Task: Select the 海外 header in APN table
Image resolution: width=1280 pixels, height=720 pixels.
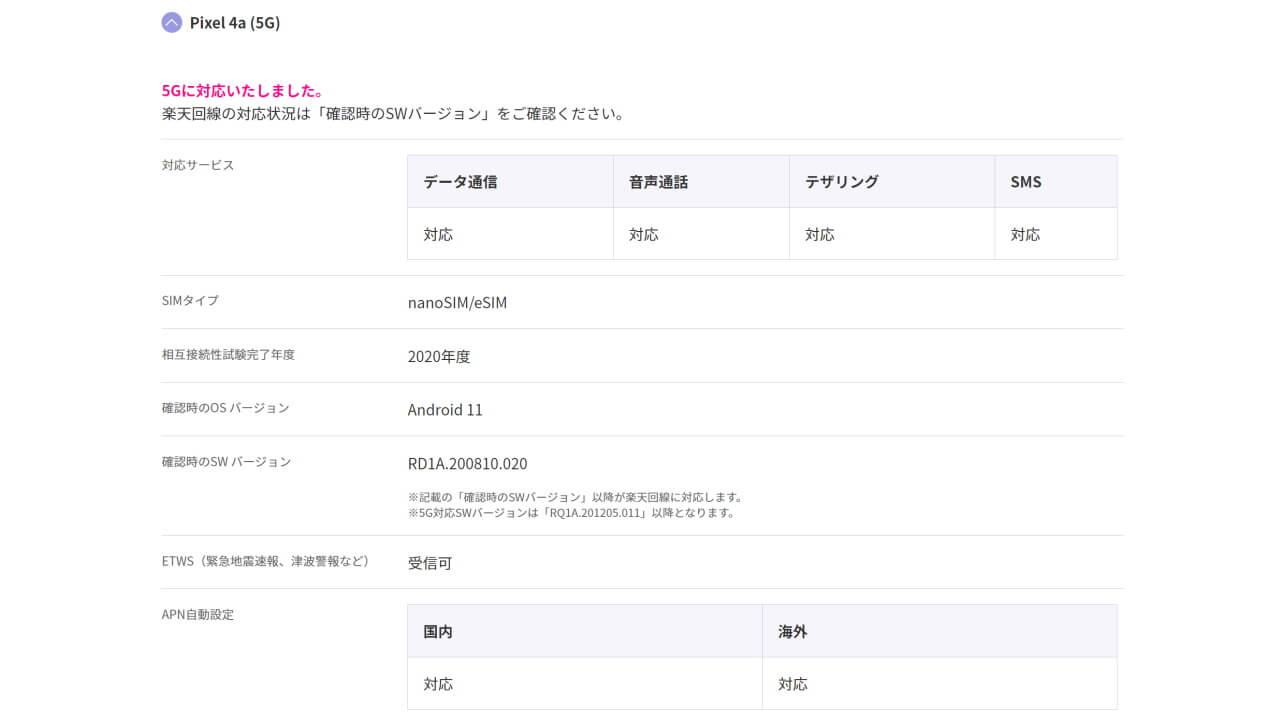Action: point(793,632)
